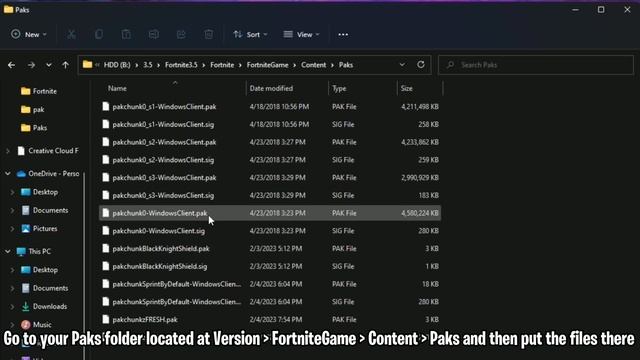Click file icon of pakchunk0_s1-WindowsClient.pak
The width and height of the screenshot is (640, 360).
pos(106,107)
